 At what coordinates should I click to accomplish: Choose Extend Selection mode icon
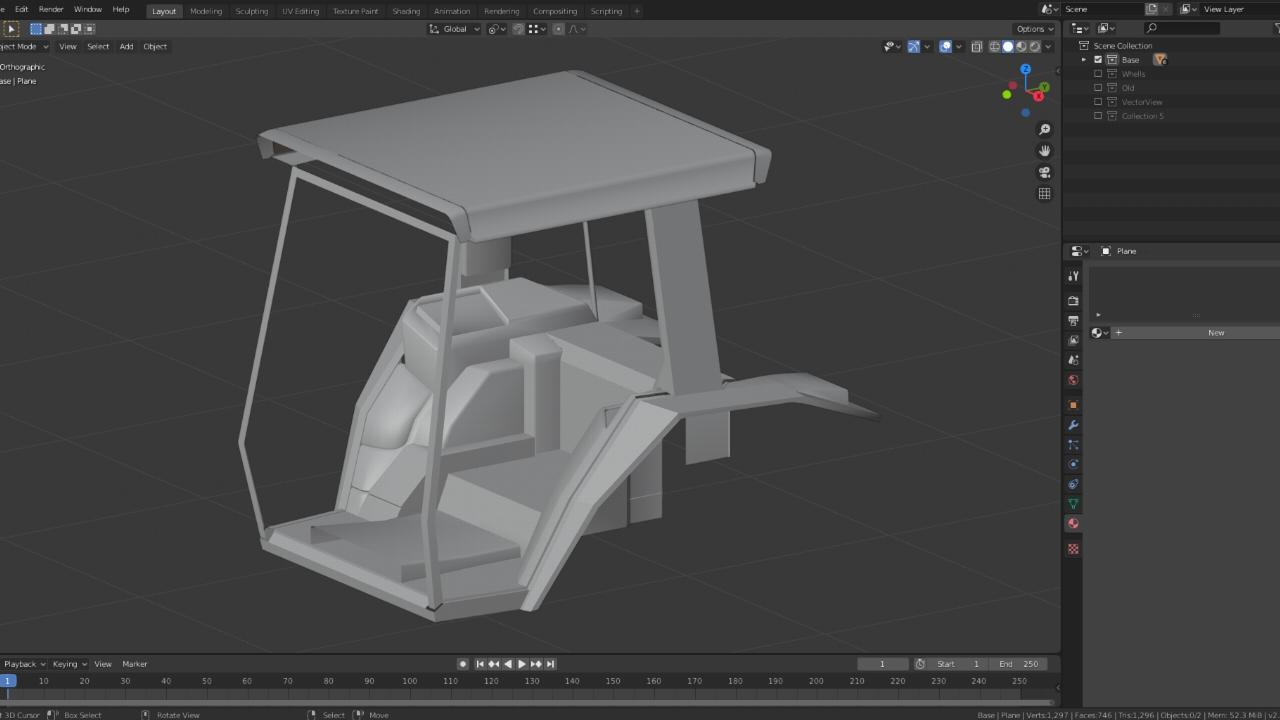pos(49,29)
